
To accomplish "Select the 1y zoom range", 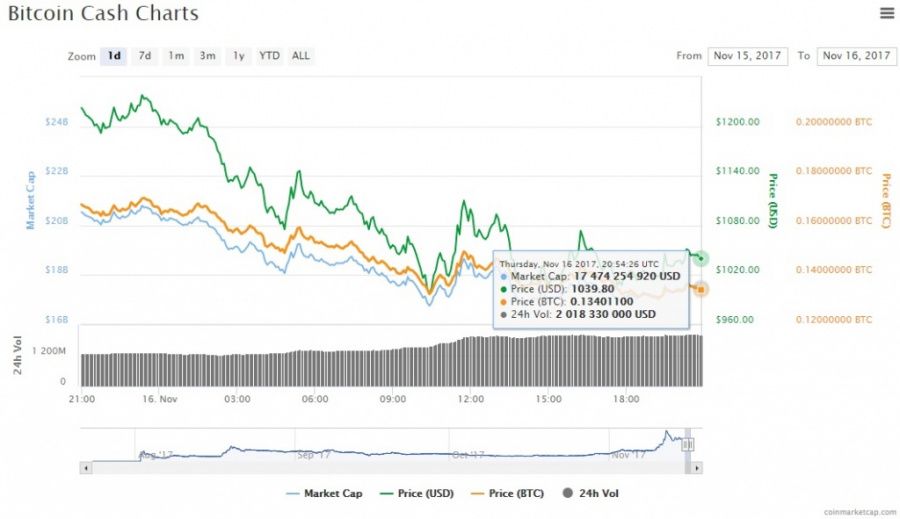I will [238, 56].
